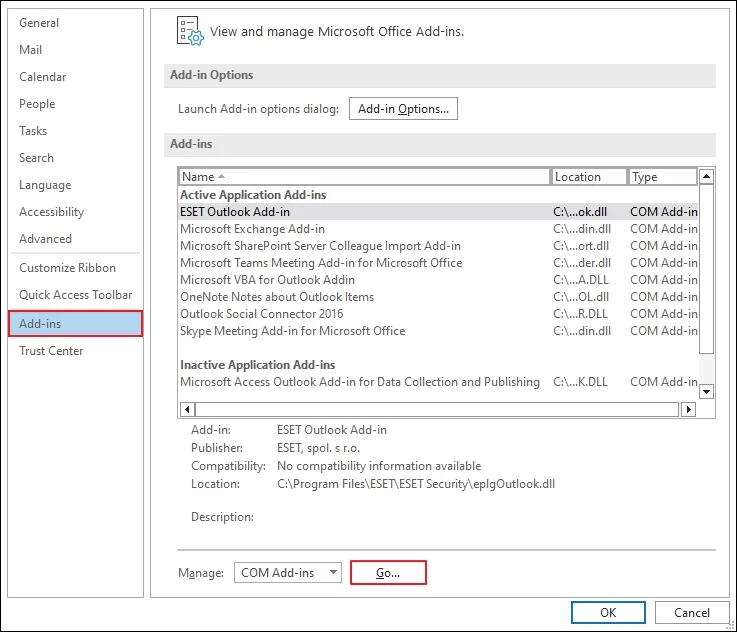Click the No compatibility information available text
The image size is (737, 632).
point(379,466)
